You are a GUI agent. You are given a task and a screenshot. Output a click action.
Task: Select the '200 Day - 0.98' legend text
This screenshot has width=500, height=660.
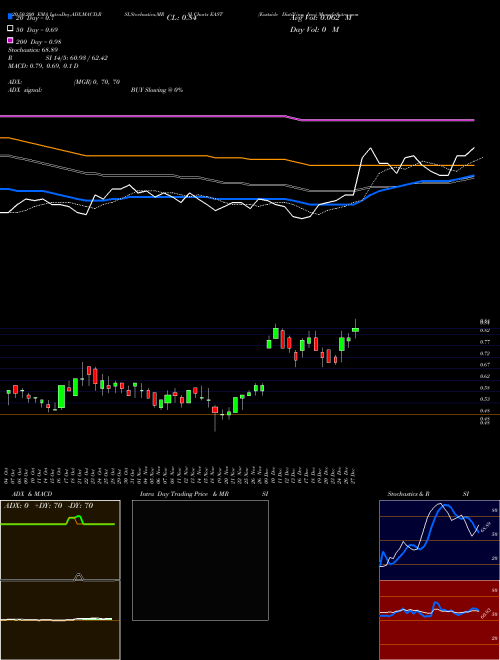pyautogui.click(x=39, y=42)
